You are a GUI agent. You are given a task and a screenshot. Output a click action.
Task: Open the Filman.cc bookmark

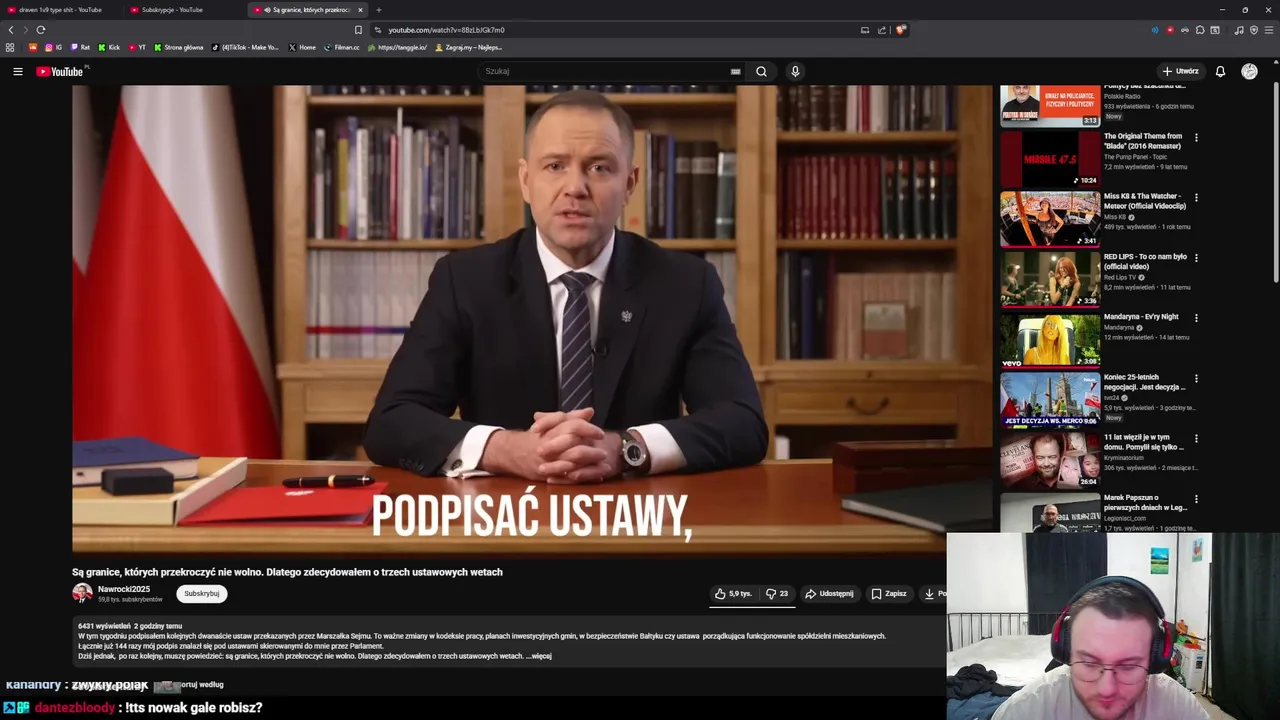point(342,47)
